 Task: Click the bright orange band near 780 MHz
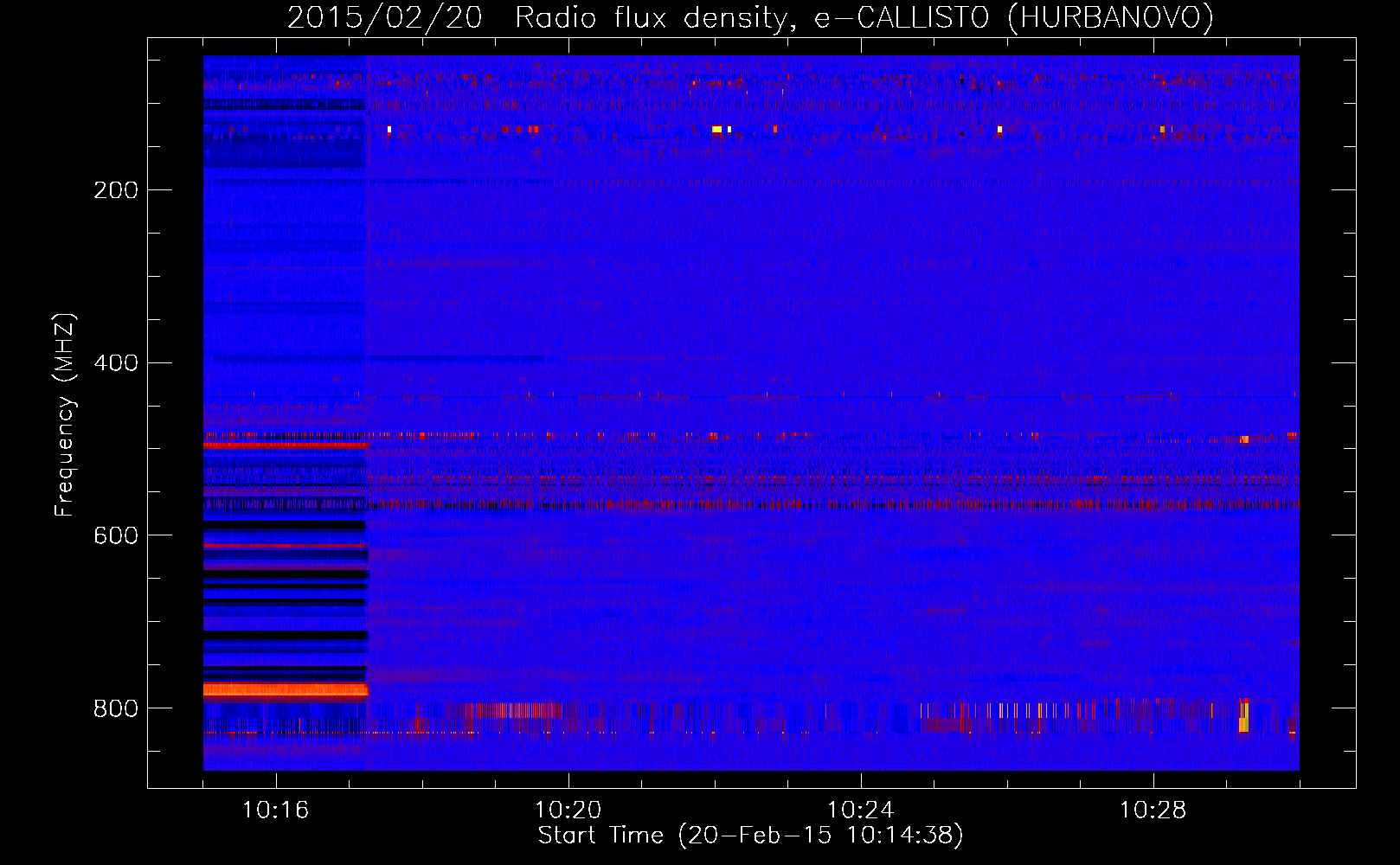click(286, 689)
